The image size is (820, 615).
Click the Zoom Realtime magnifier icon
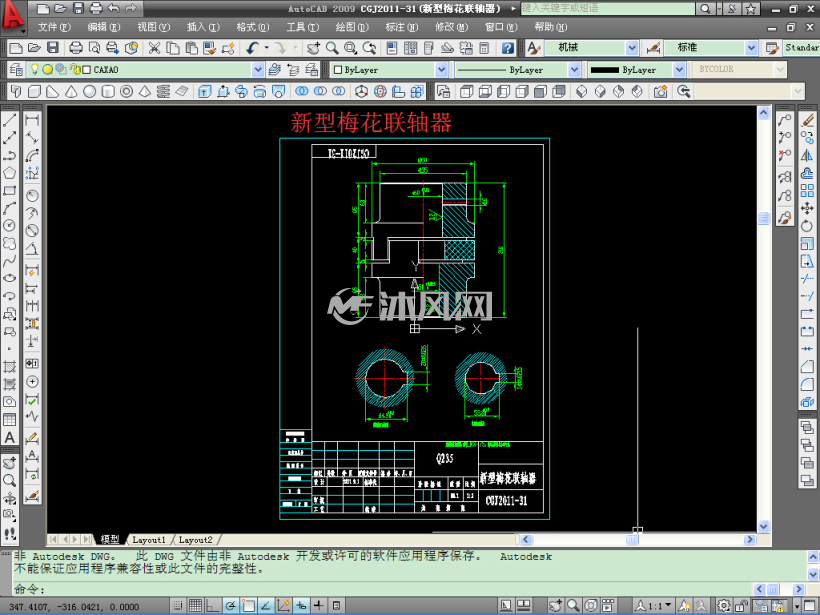coord(332,48)
